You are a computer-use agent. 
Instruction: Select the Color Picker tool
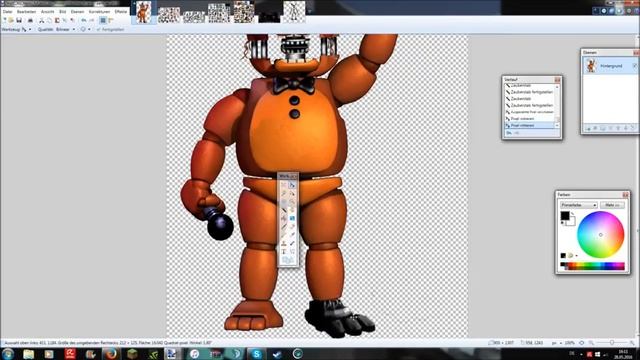292,235
